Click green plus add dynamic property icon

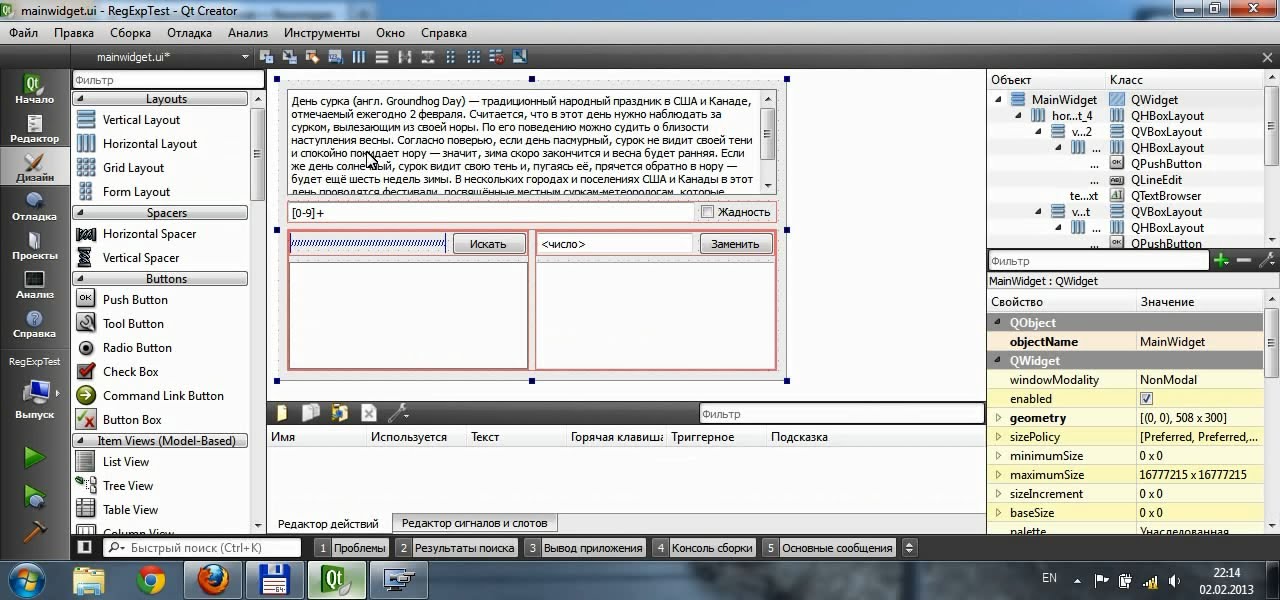click(1221, 260)
